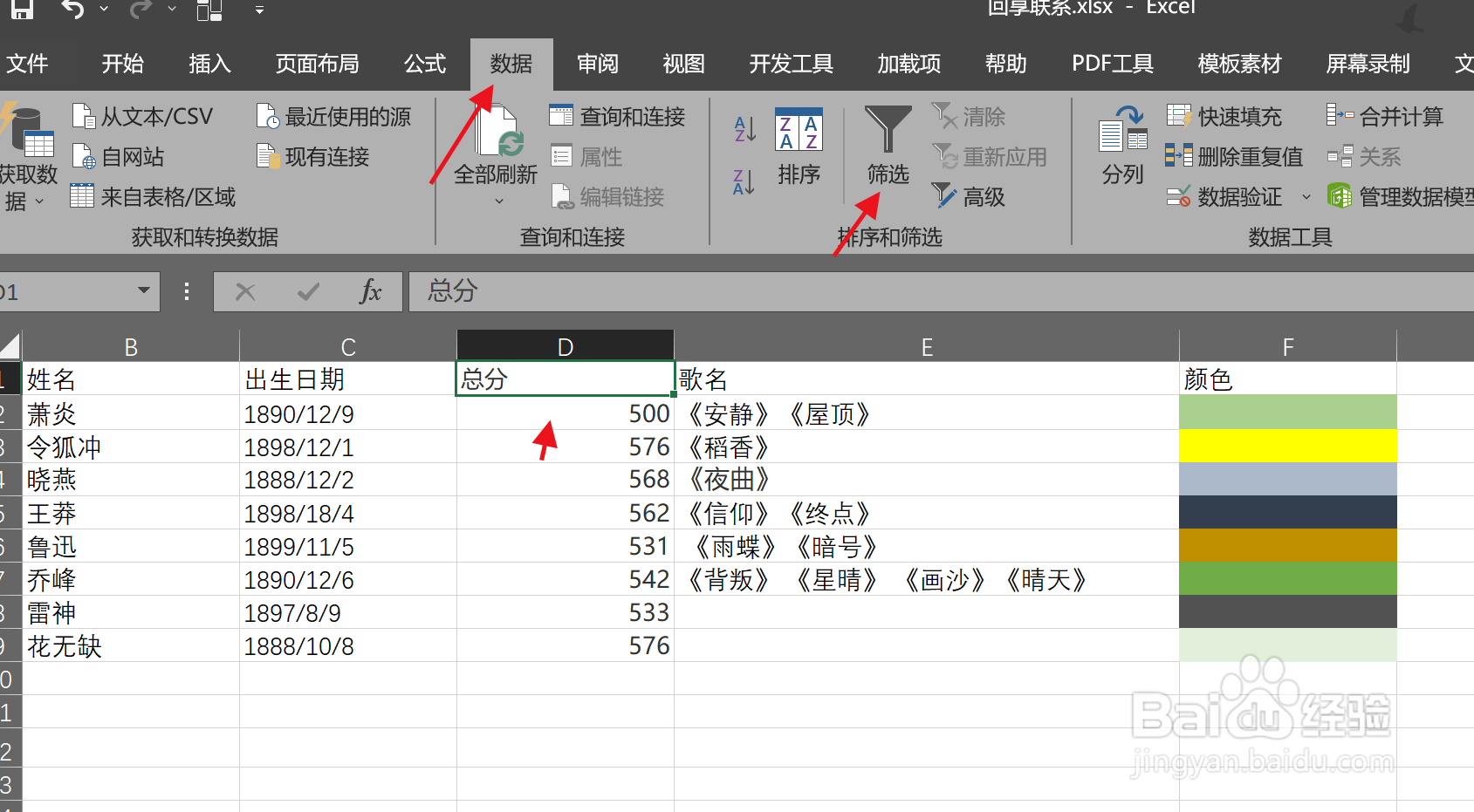
Task: Select the 数据 ribbon tab
Action: coord(511,64)
